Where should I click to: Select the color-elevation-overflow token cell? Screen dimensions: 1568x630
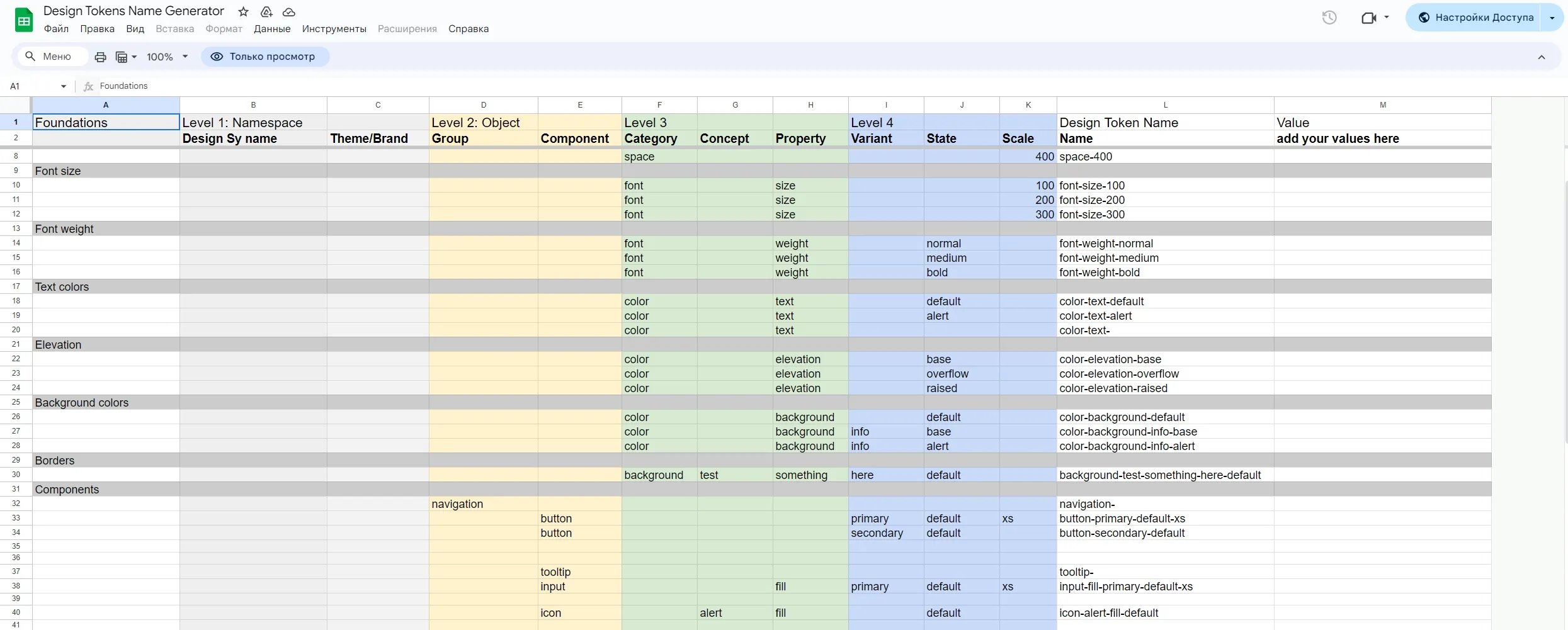tap(1165, 373)
